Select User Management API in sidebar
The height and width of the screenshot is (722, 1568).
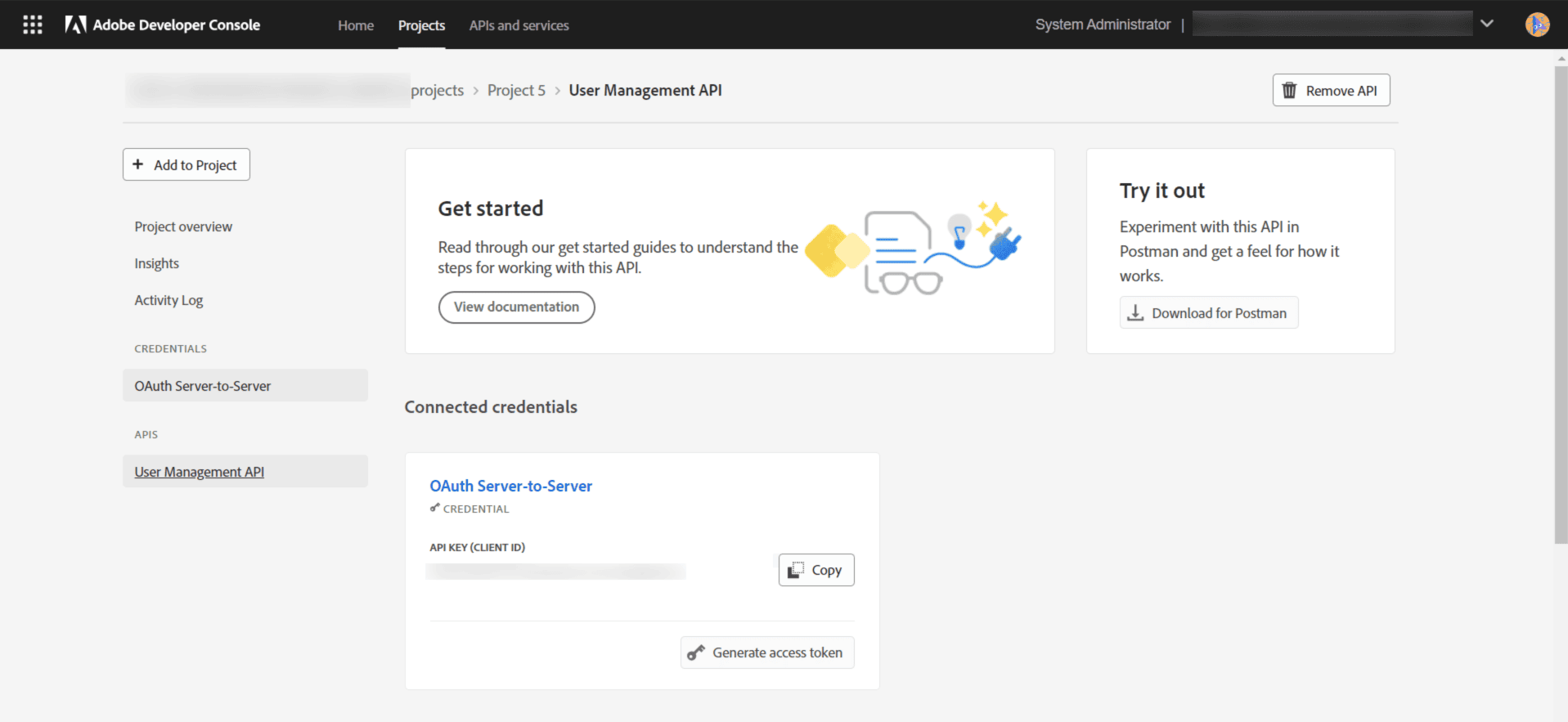pyautogui.click(x=200, y=472)
